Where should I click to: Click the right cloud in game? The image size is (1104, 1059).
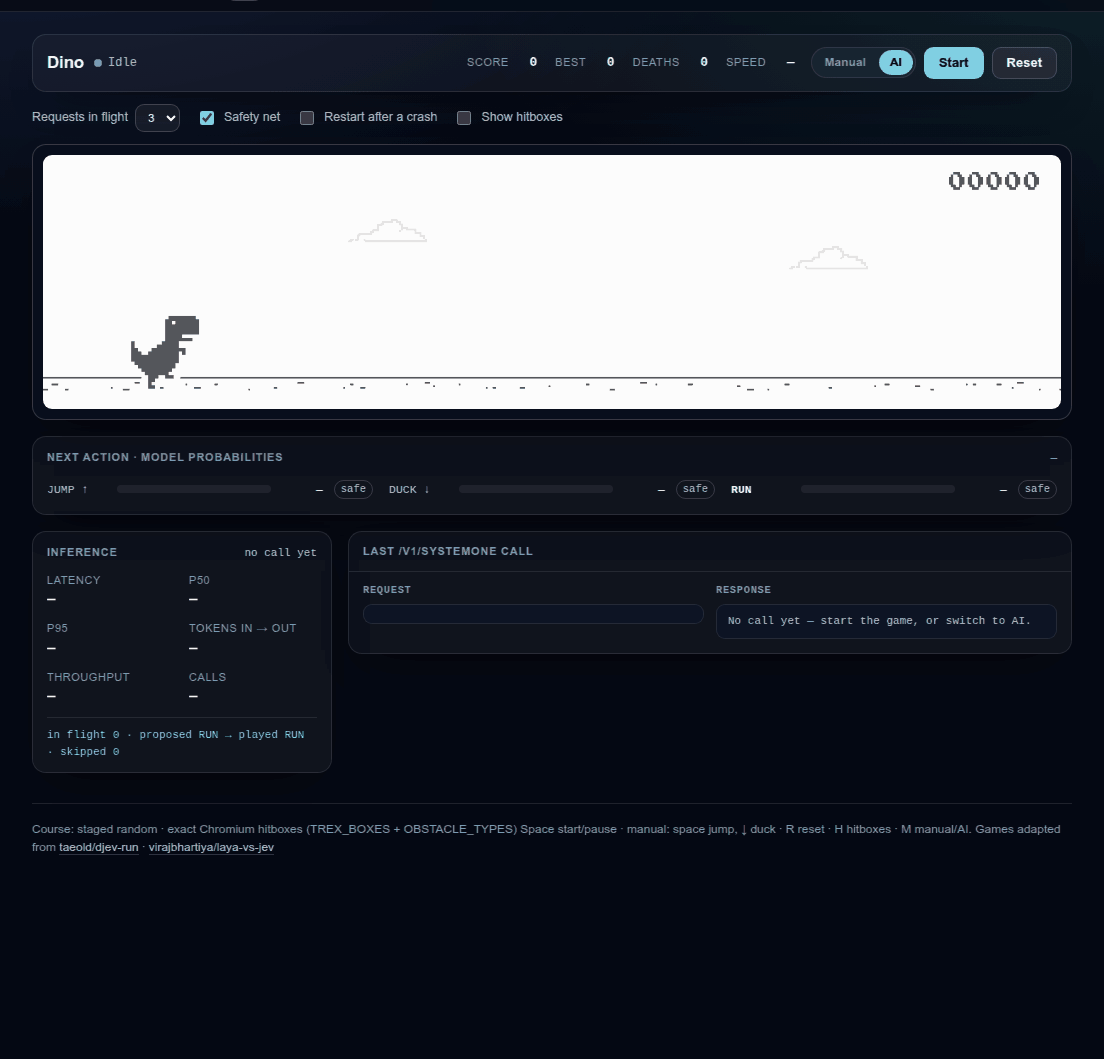click(x=829, y=258)
